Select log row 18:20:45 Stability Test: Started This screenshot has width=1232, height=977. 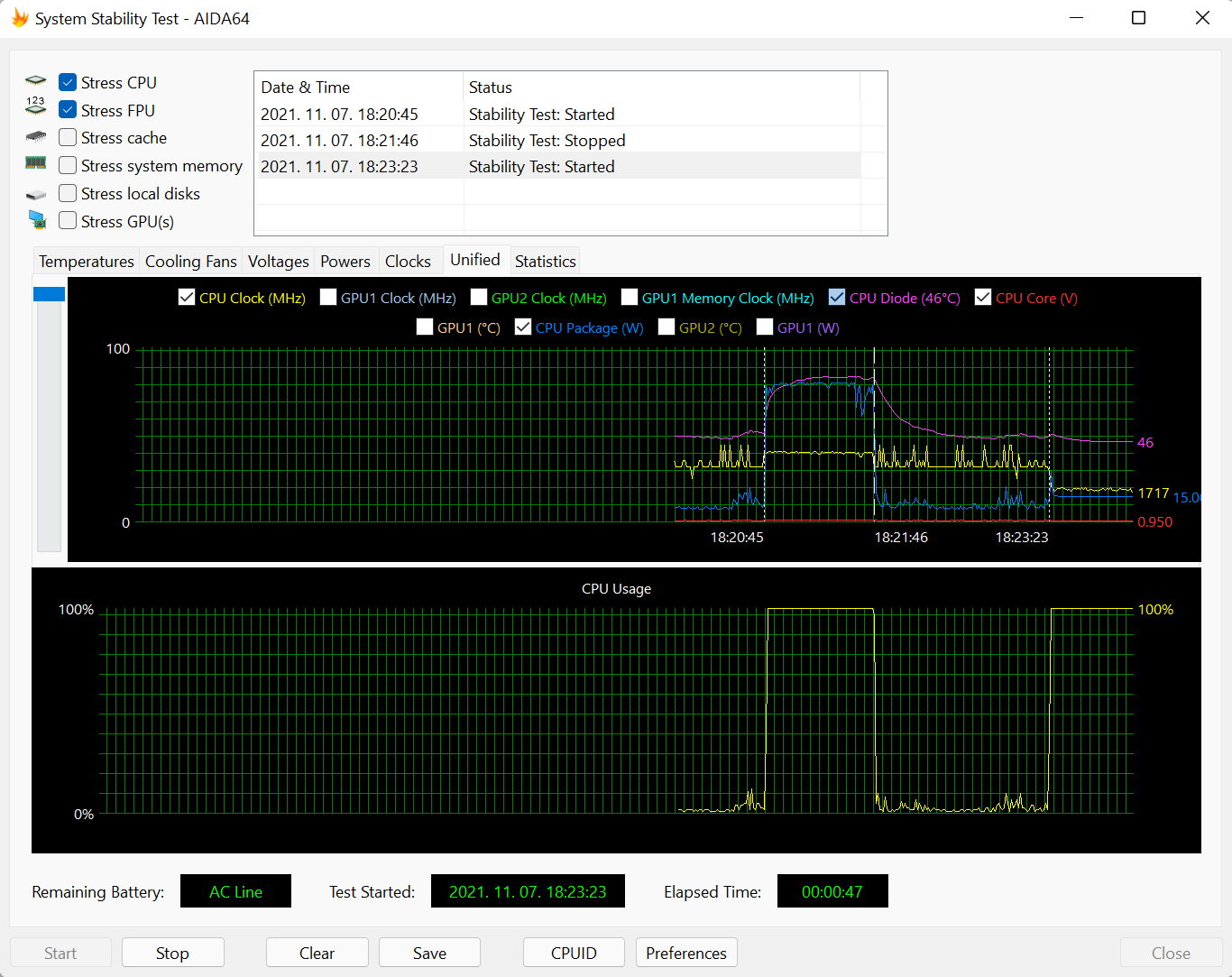557,114
